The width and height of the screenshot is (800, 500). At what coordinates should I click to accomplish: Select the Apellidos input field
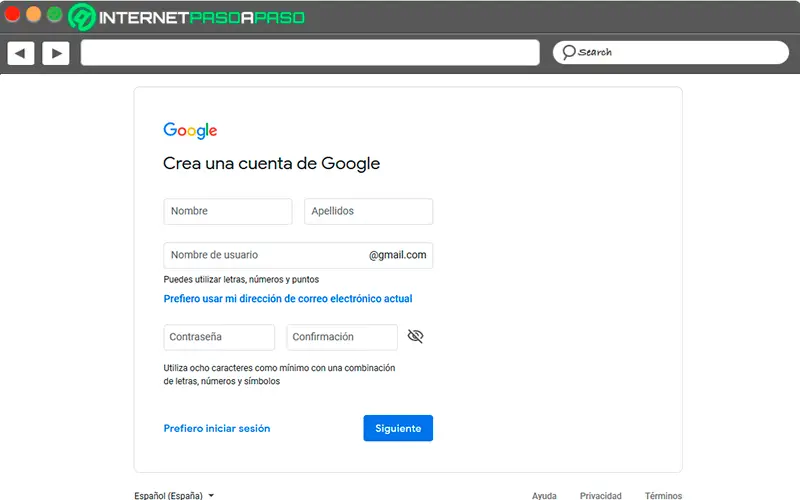point(368,211)
